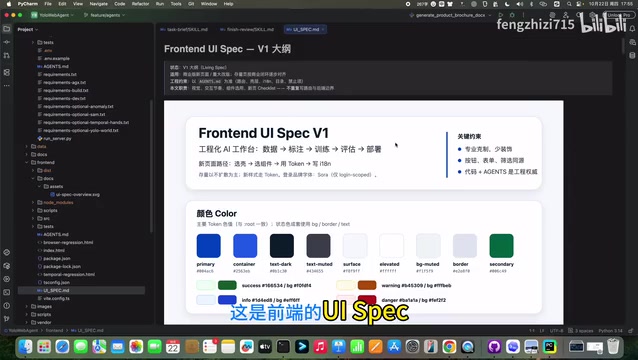Click the Project panel vertical scrollbar
Viewport: 638px width, 360px height.
click(x=152, y=167)
